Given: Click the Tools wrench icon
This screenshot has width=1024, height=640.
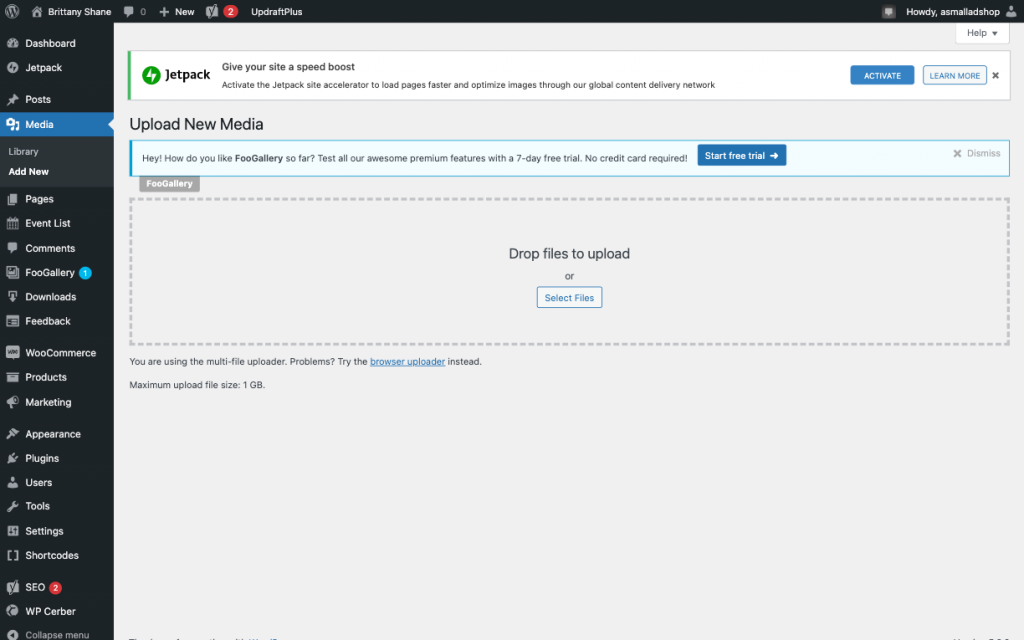Looking at the screenshot, I should (x=12, y=506).
